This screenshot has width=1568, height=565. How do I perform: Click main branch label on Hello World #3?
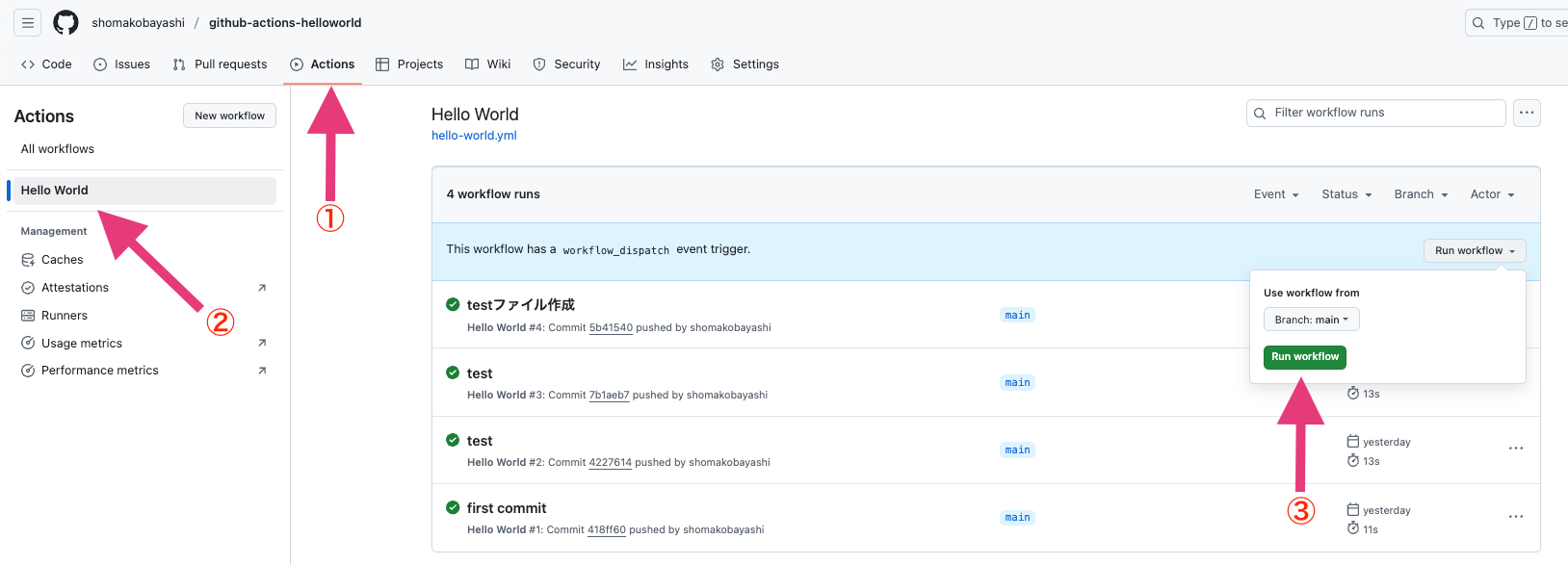pyautogui.click(x=1017, y=383)
